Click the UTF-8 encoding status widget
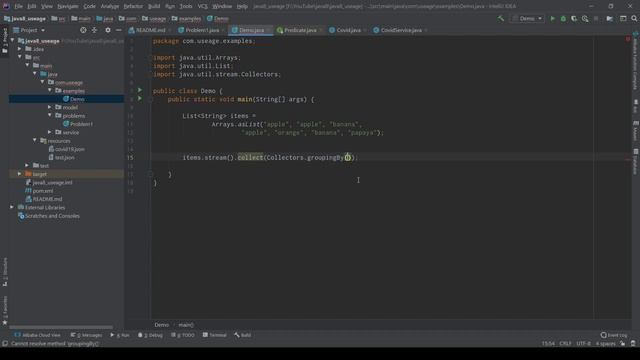 (584, 344)
